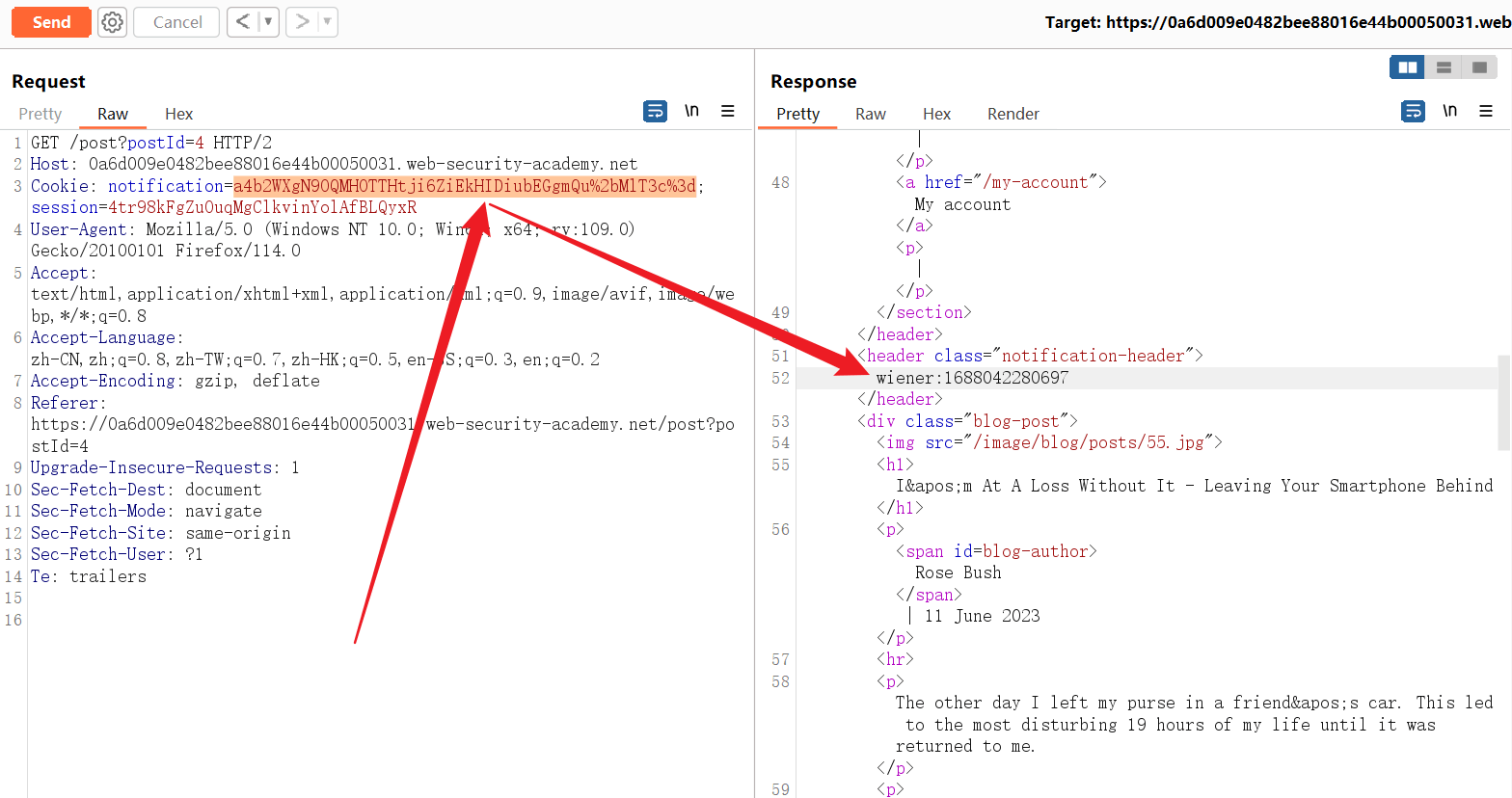This screenshot has width=1512, height=798.
Task: Switch to combined tabbed layout view
Action: tap(1479, 67)
